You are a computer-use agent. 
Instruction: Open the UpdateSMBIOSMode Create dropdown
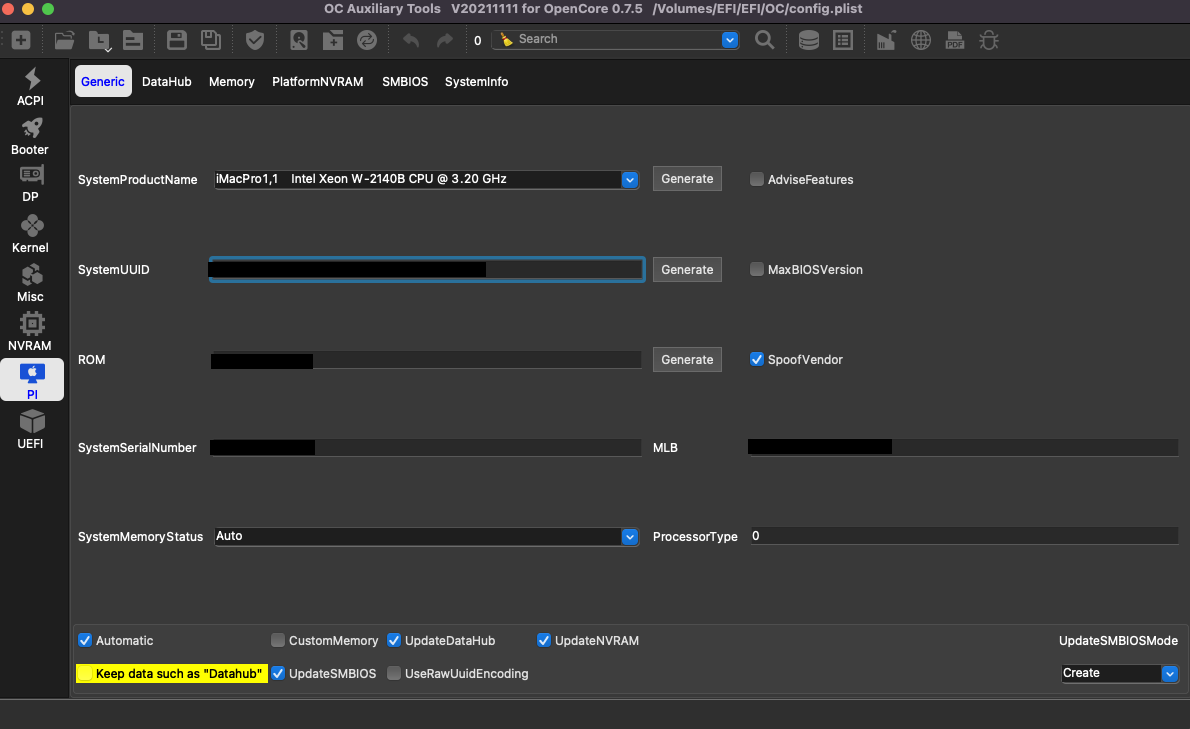[x=1169, y=674]
